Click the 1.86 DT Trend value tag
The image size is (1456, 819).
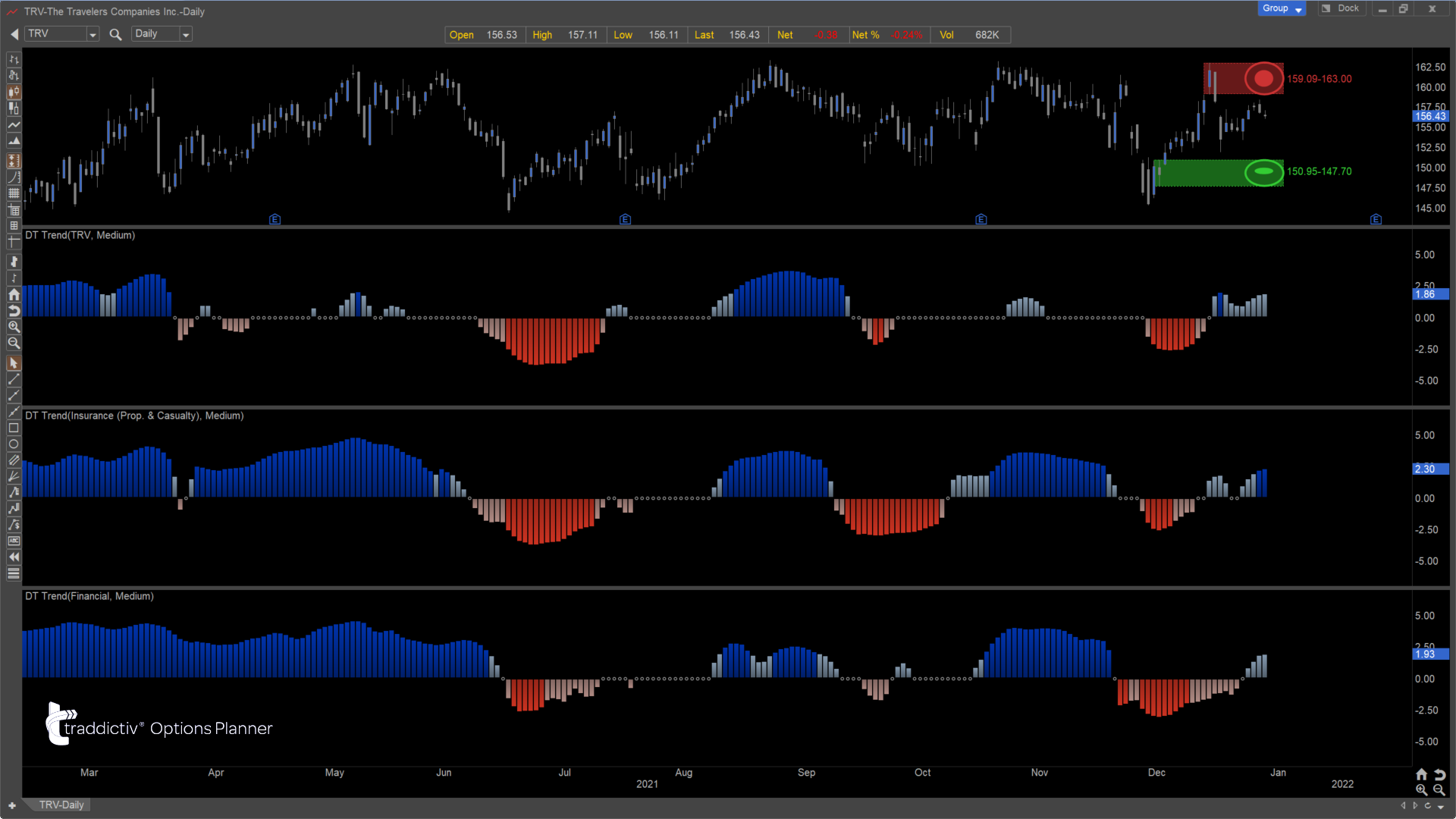click(x=1431, y=294)
